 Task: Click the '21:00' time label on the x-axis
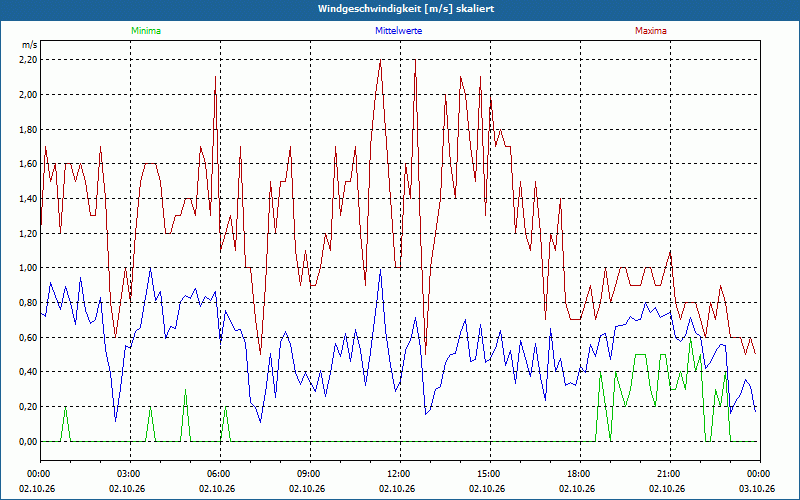670,474
